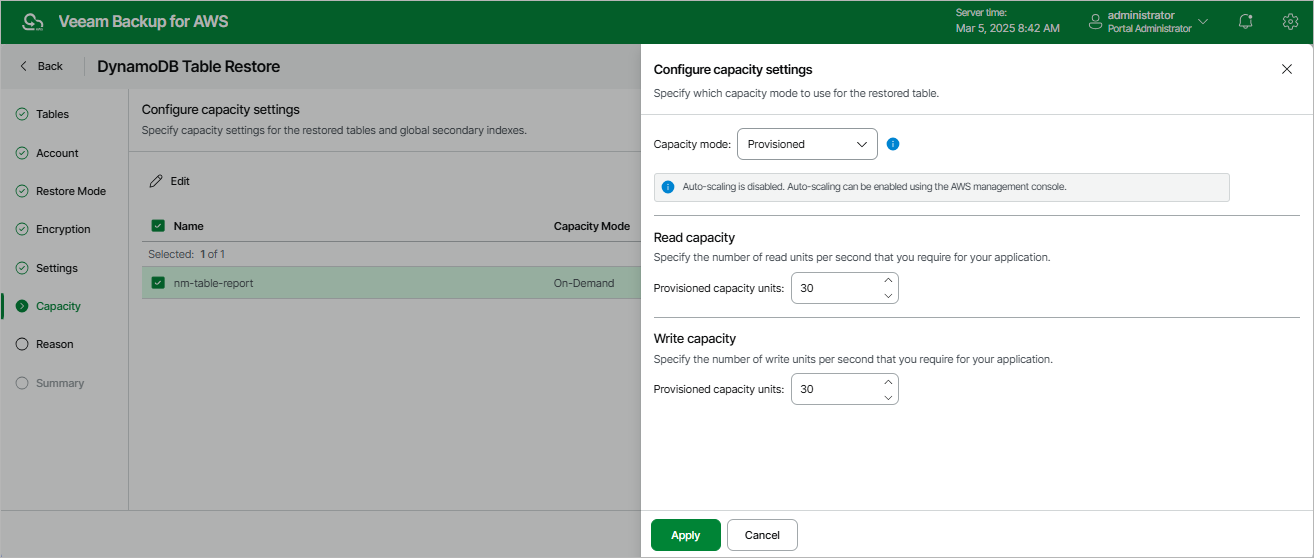The width and height of the screenshot is (1314, 558).
Task: Expand the administrator account dropdown chevron
Action: [1203, 21]
